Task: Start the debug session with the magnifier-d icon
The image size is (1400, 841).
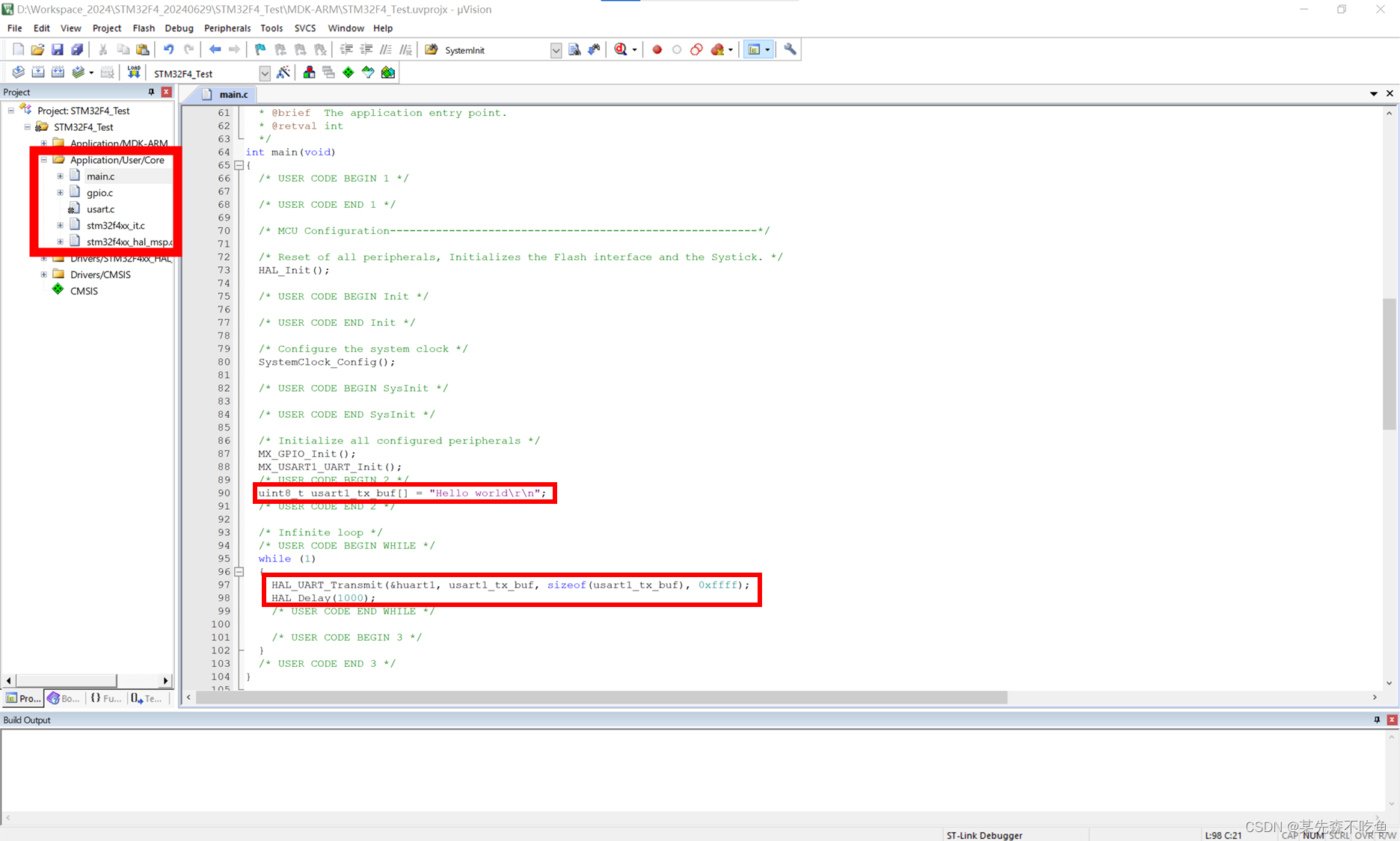Action: pos(621,49)
